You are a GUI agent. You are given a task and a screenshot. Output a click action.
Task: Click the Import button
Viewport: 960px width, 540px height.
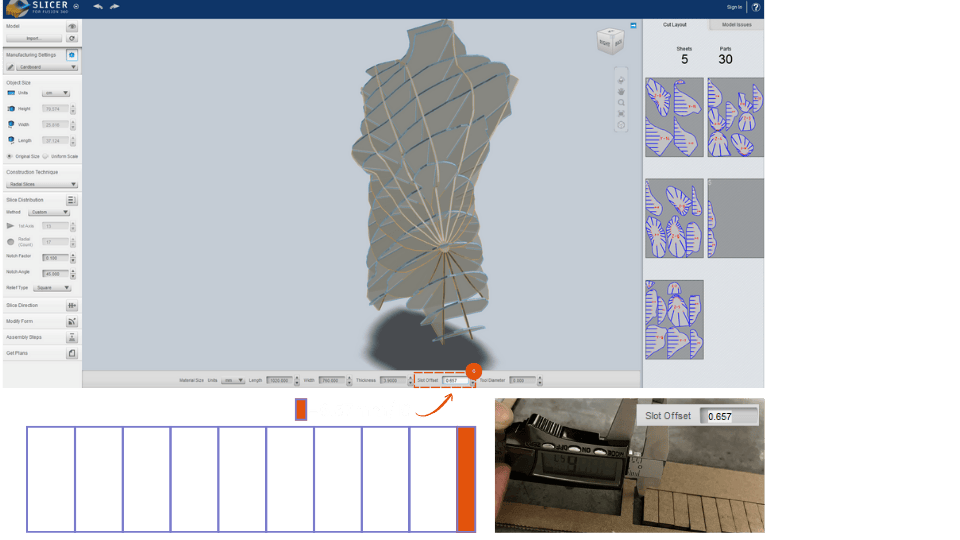click(x=33, y=38)
